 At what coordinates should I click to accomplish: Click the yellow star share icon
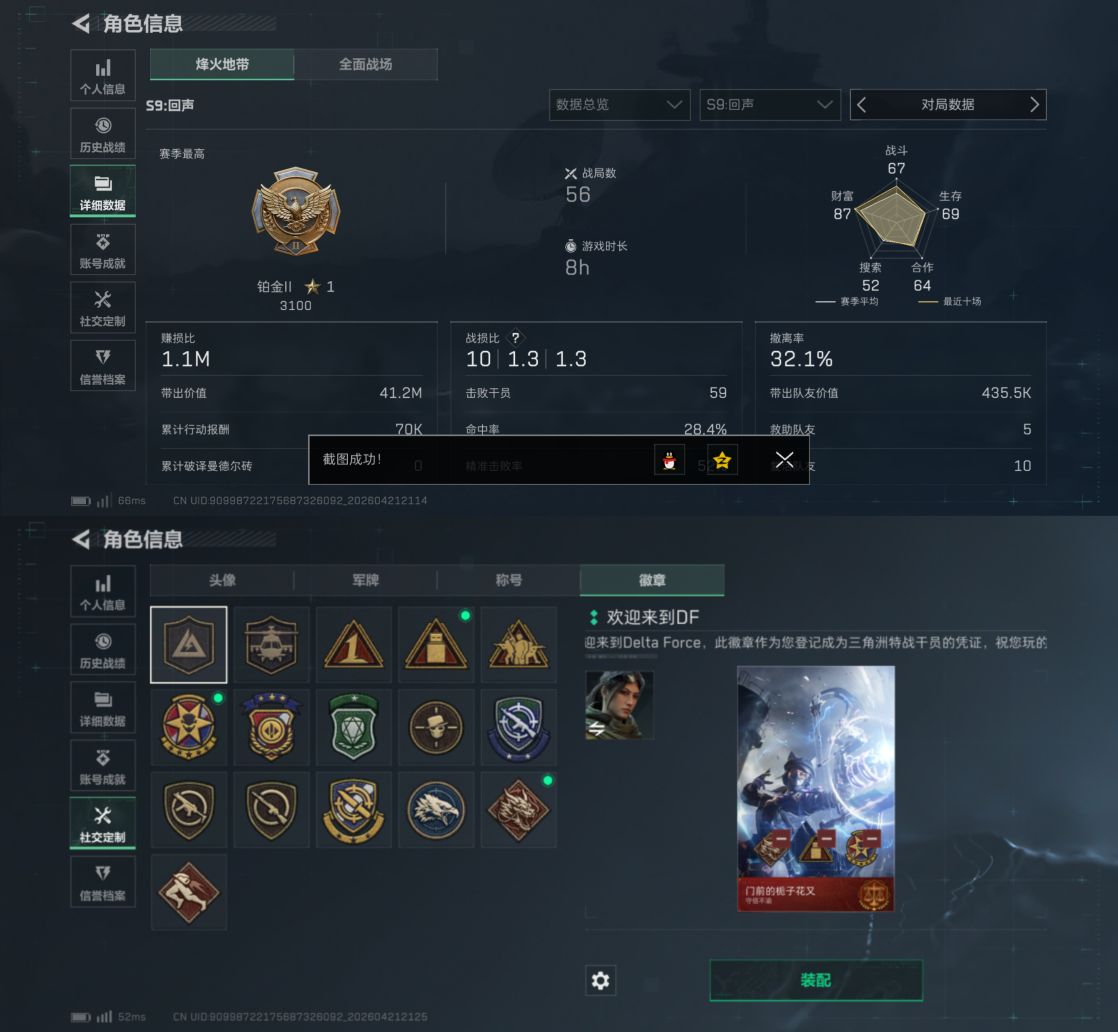click(x=722, y=460)
